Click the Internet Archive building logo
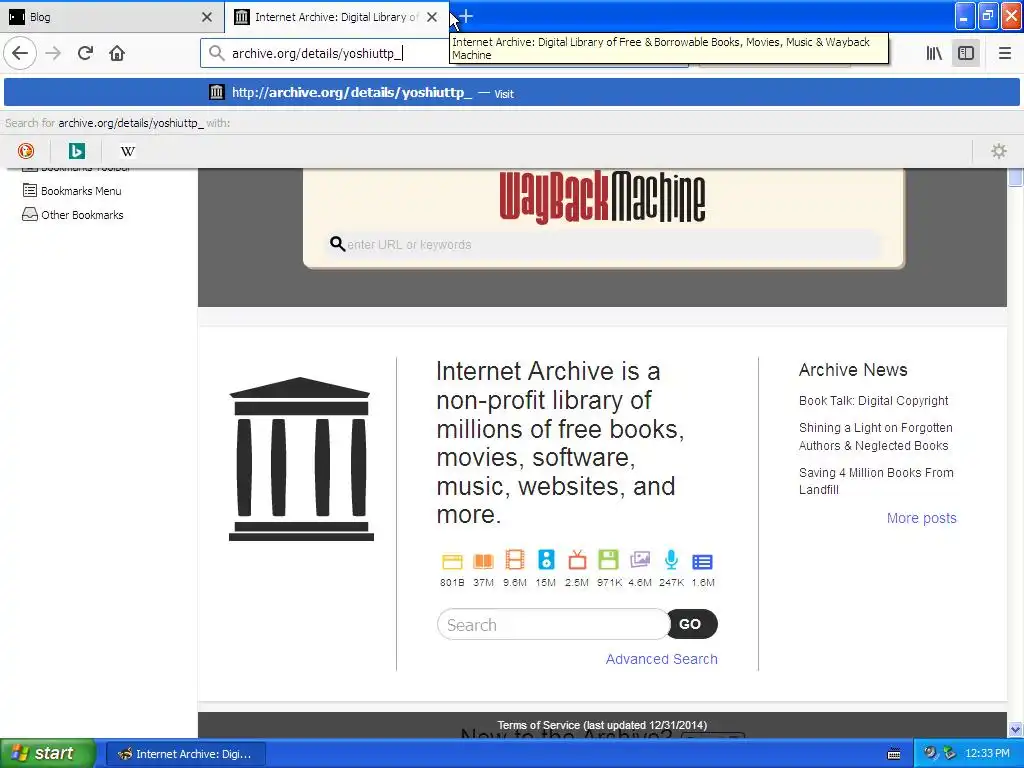 (x=301, y=458)
